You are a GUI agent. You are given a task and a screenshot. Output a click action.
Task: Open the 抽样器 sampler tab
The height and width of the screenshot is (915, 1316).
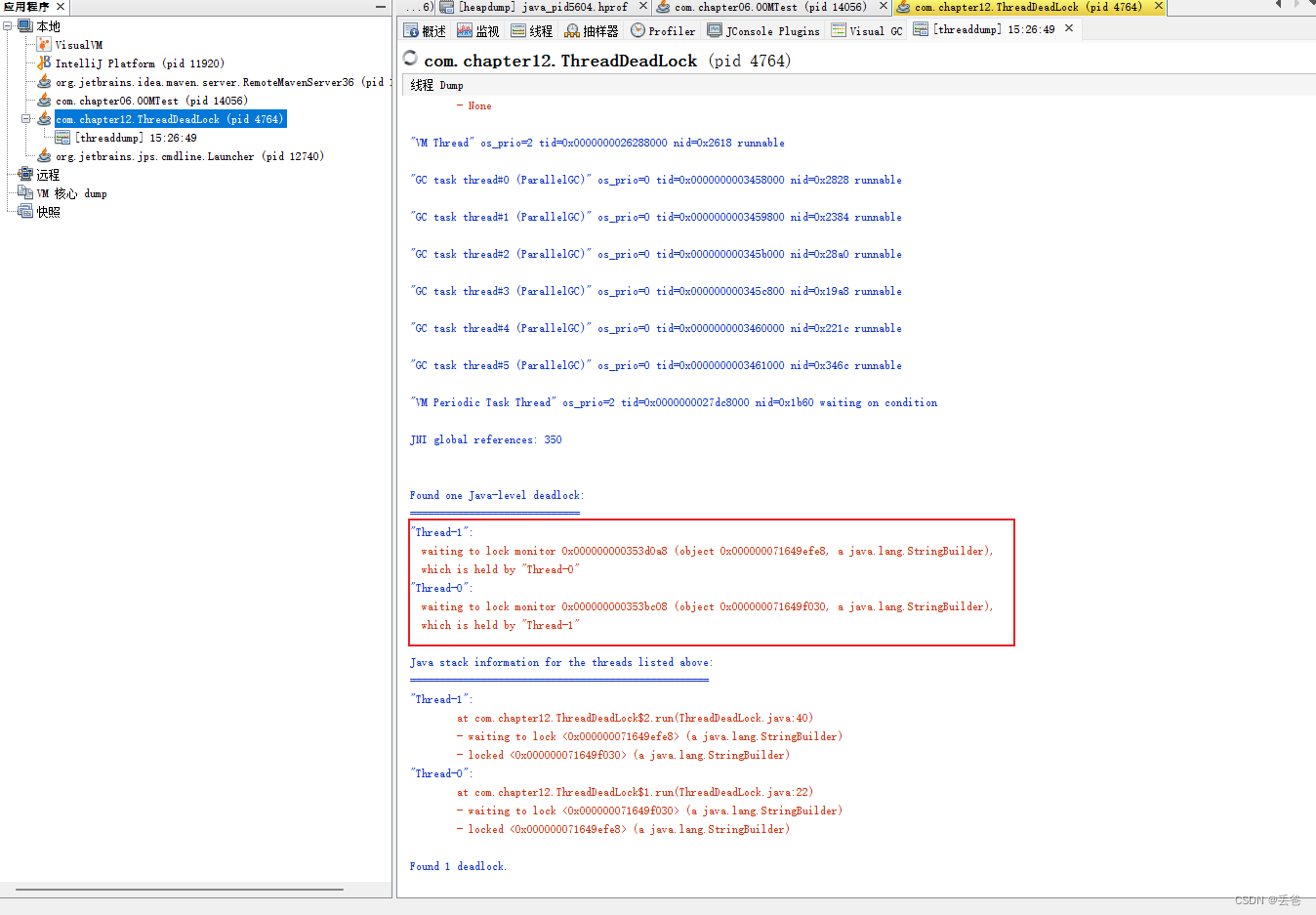click(592, 31)
